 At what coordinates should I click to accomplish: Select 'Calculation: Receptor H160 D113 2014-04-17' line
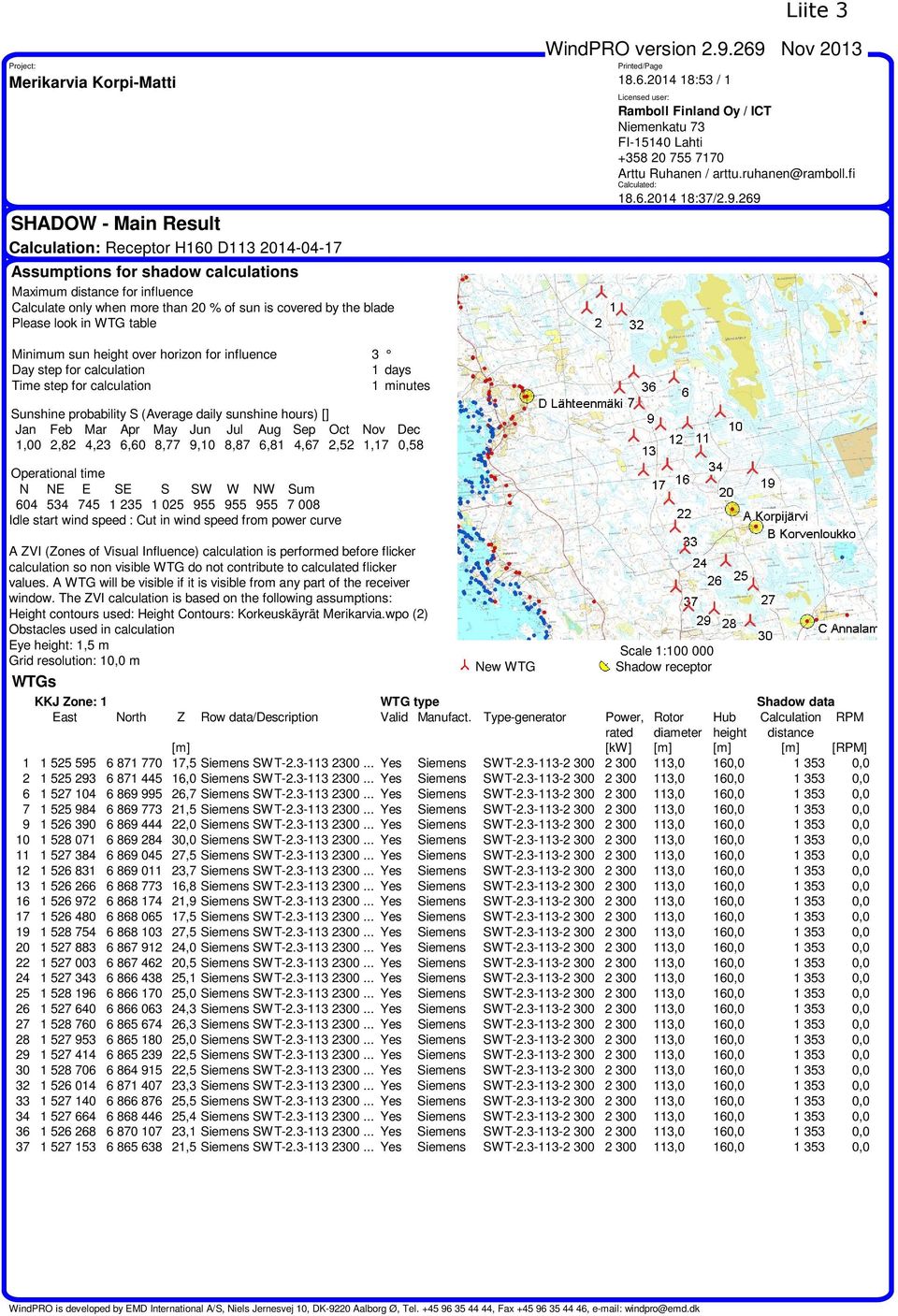[176, 248]
